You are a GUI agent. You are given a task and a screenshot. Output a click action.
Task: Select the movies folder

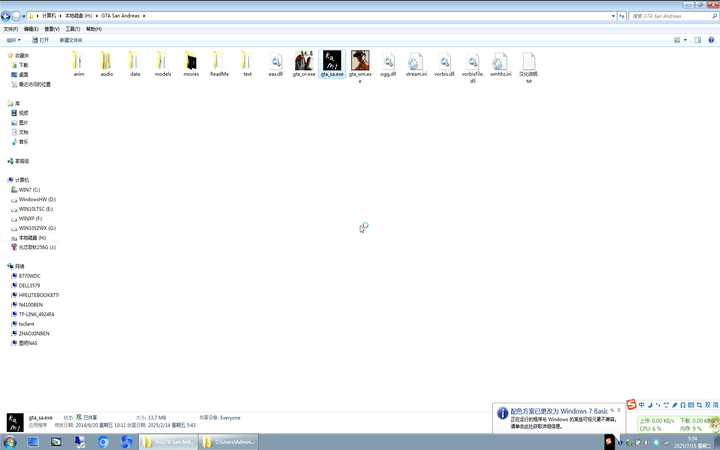(191, 64)
